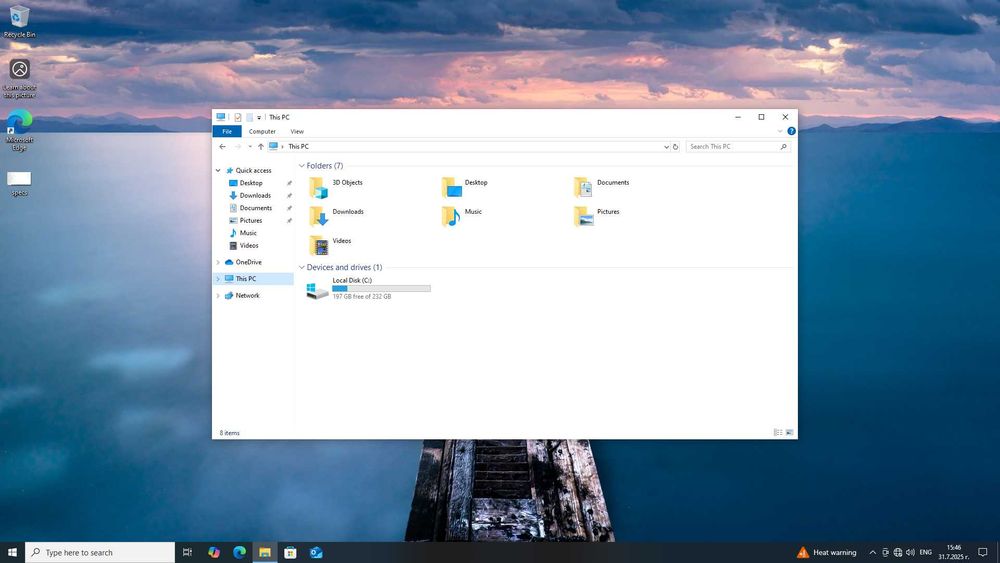Viewport: 1000px width, 563px height.
Task: Select Downloads under Quick access
Action: (255, 196)
